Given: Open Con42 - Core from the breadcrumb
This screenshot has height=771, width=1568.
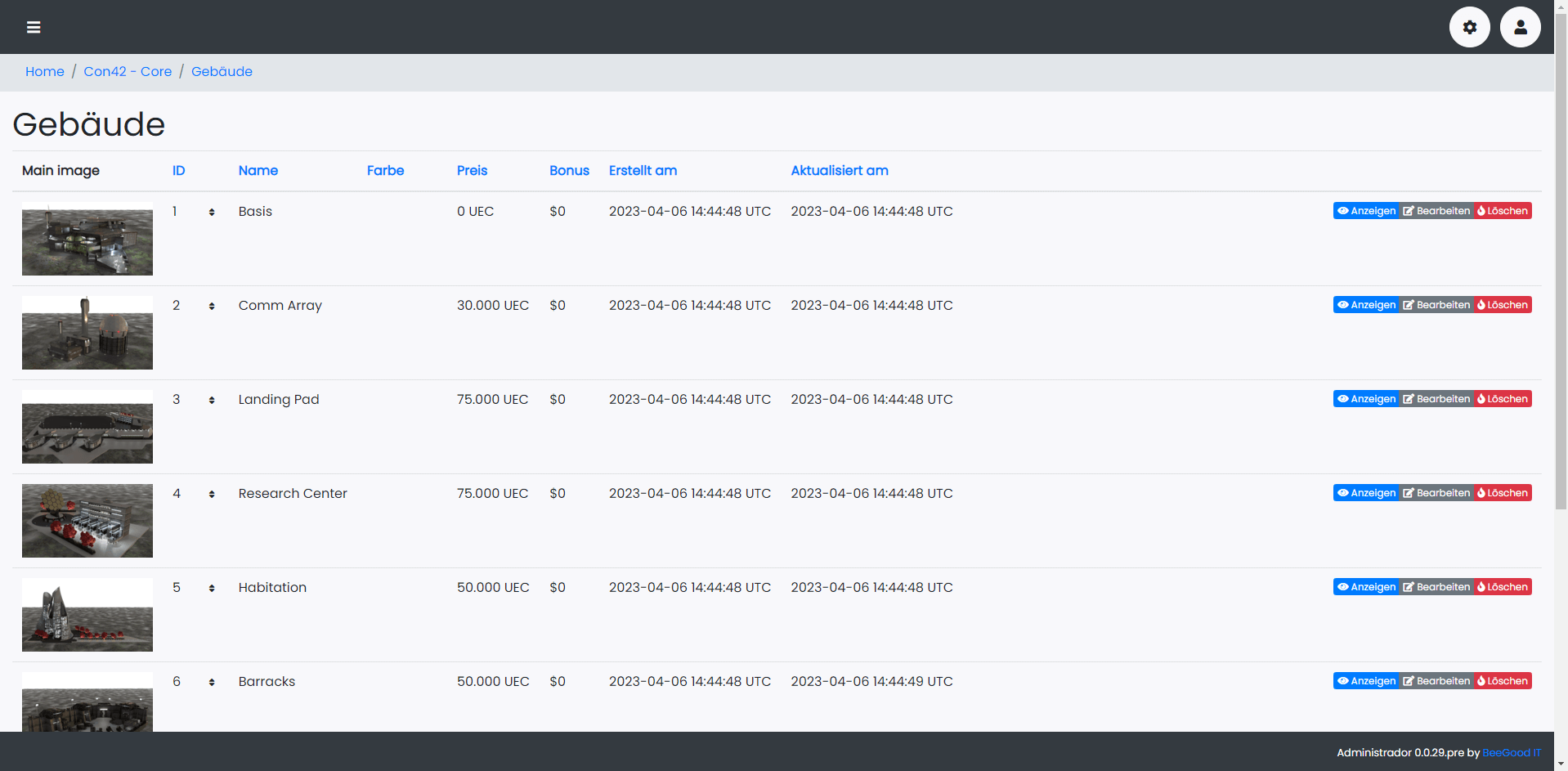Looking at the screenshot, I should click(x=128, y=72).
